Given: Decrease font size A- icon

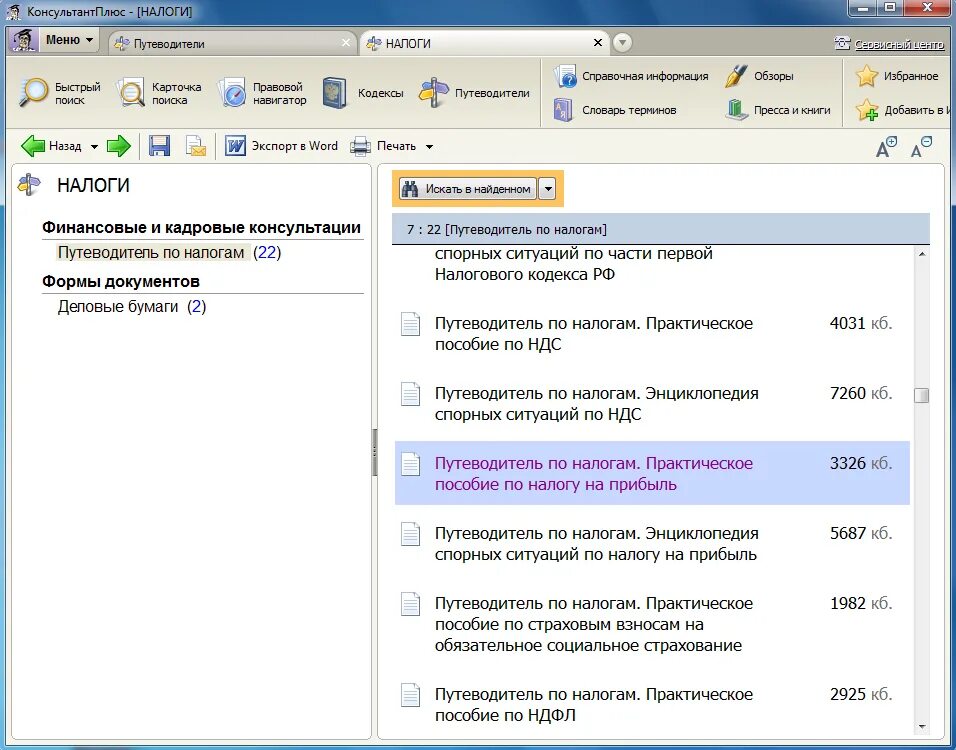Looking at the screenshot, I should 921,147.
